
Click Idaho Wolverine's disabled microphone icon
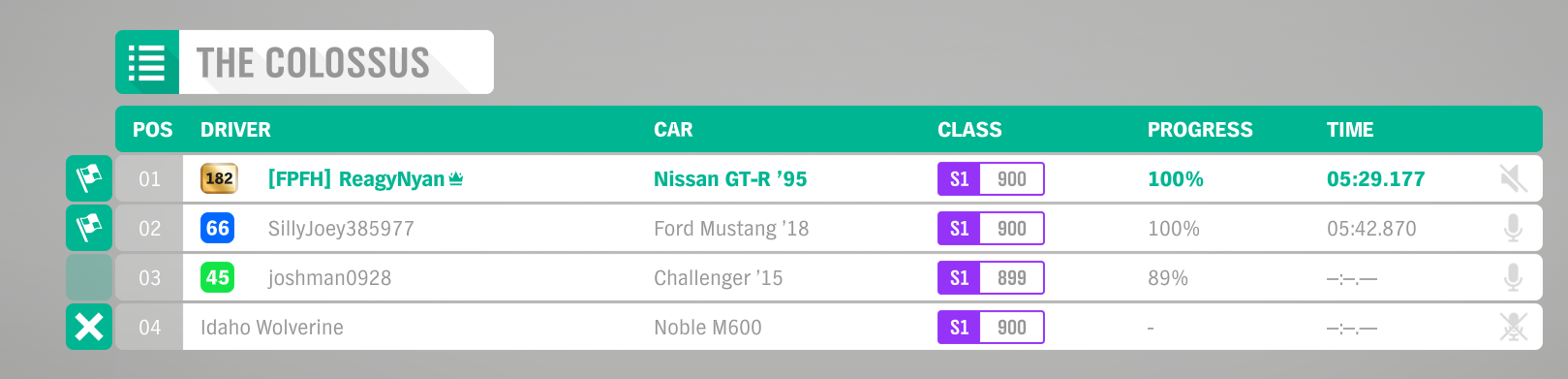tap(1513, 327)
